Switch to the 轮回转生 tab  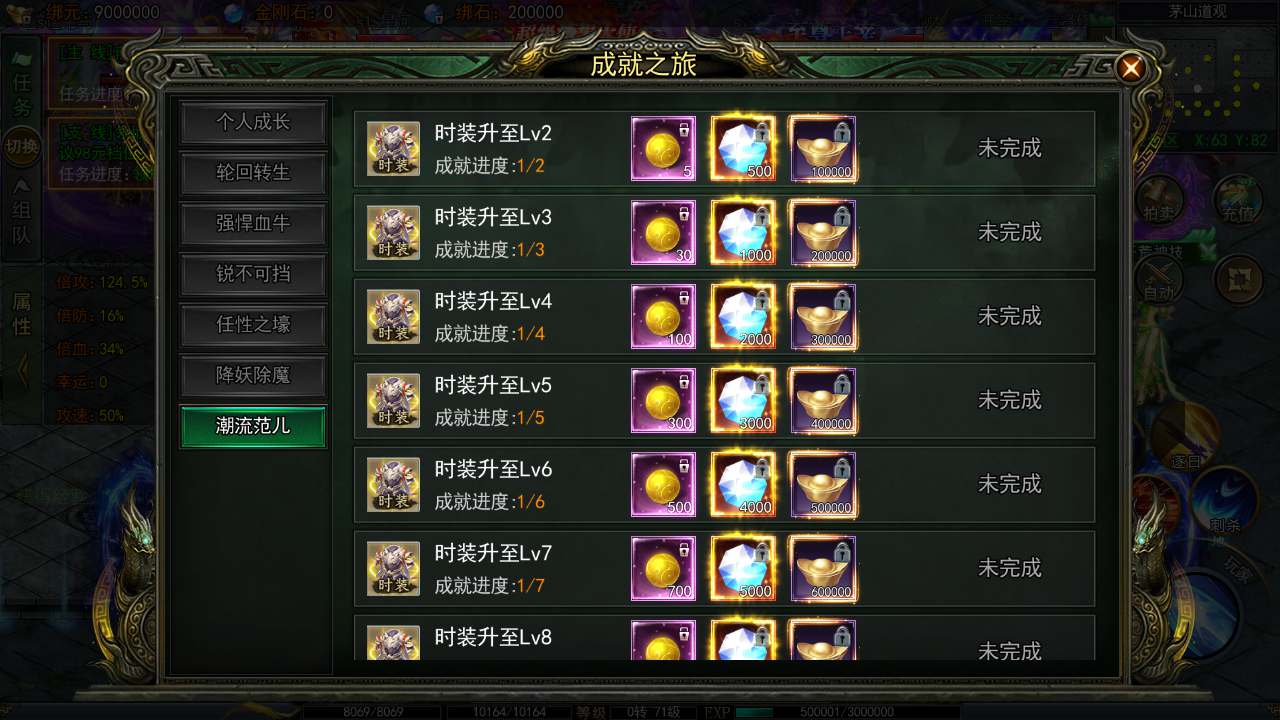tap(253, 173)
